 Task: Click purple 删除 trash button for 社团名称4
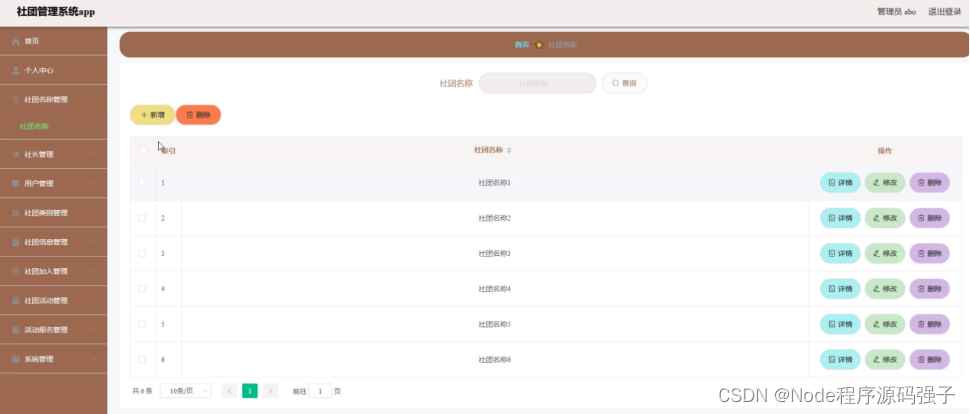click(x=929, y=288)
